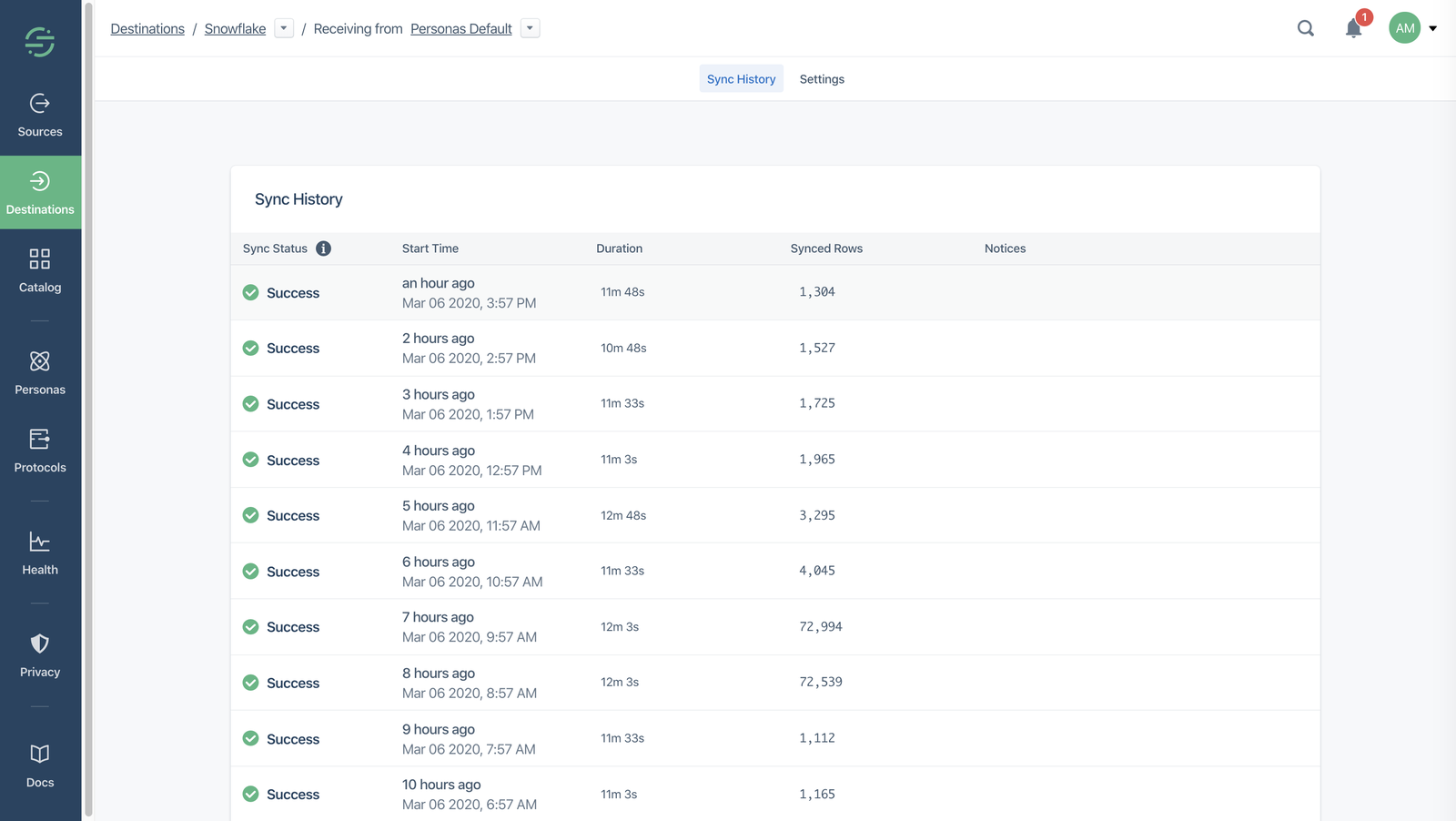The image size is (1456, 821).
Task: Open Docs in the sidebar
Action: (40, 766)
